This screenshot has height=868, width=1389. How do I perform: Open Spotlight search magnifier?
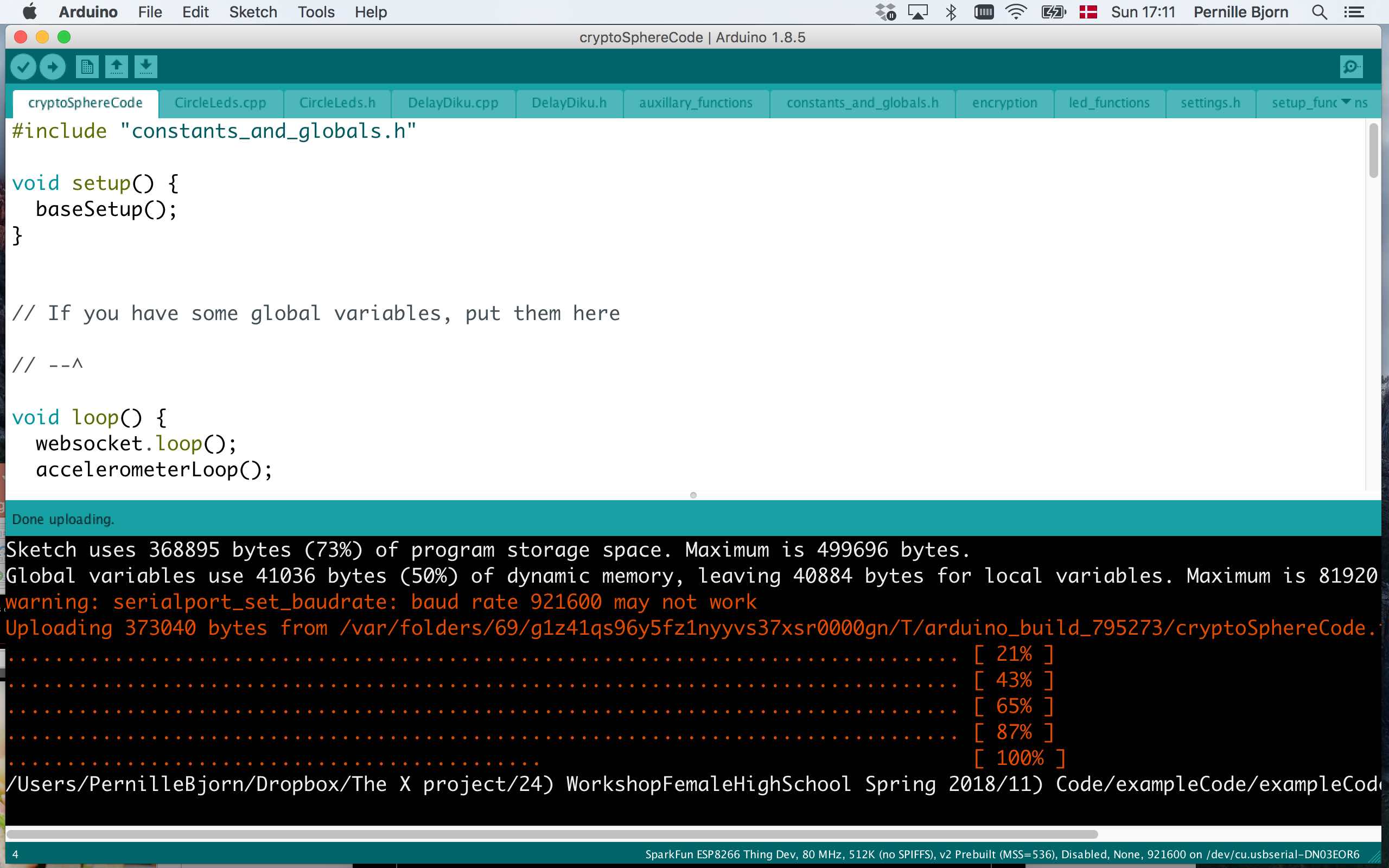point(1320,12)
